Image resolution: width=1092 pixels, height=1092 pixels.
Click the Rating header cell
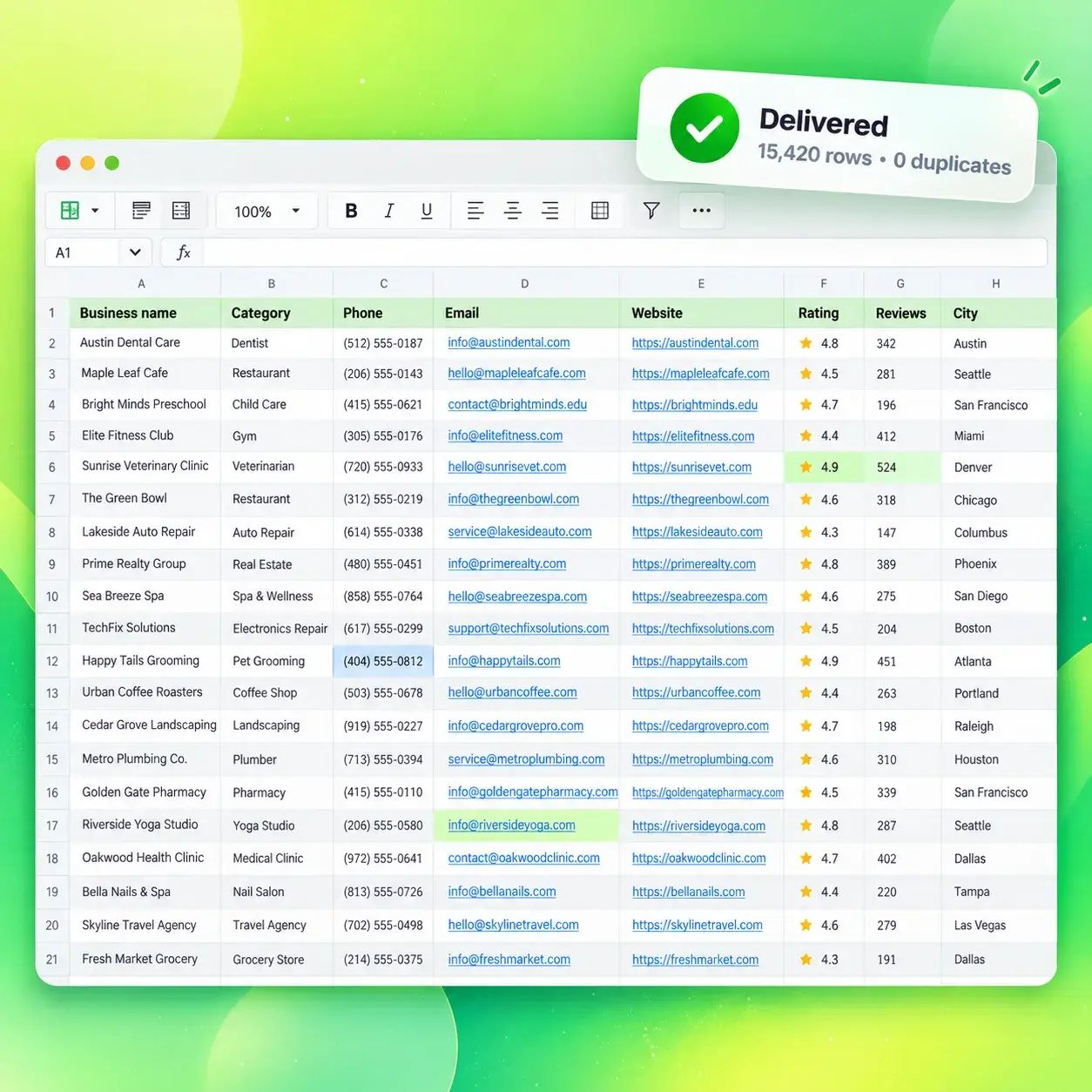(x=824, y=313)
